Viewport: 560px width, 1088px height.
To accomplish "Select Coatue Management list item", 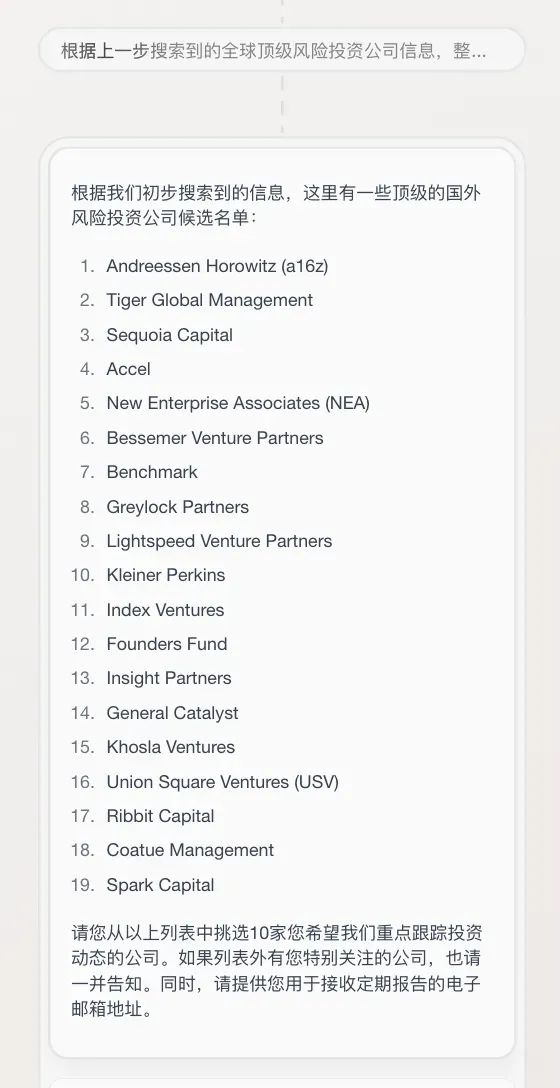I will click(190, 850).
